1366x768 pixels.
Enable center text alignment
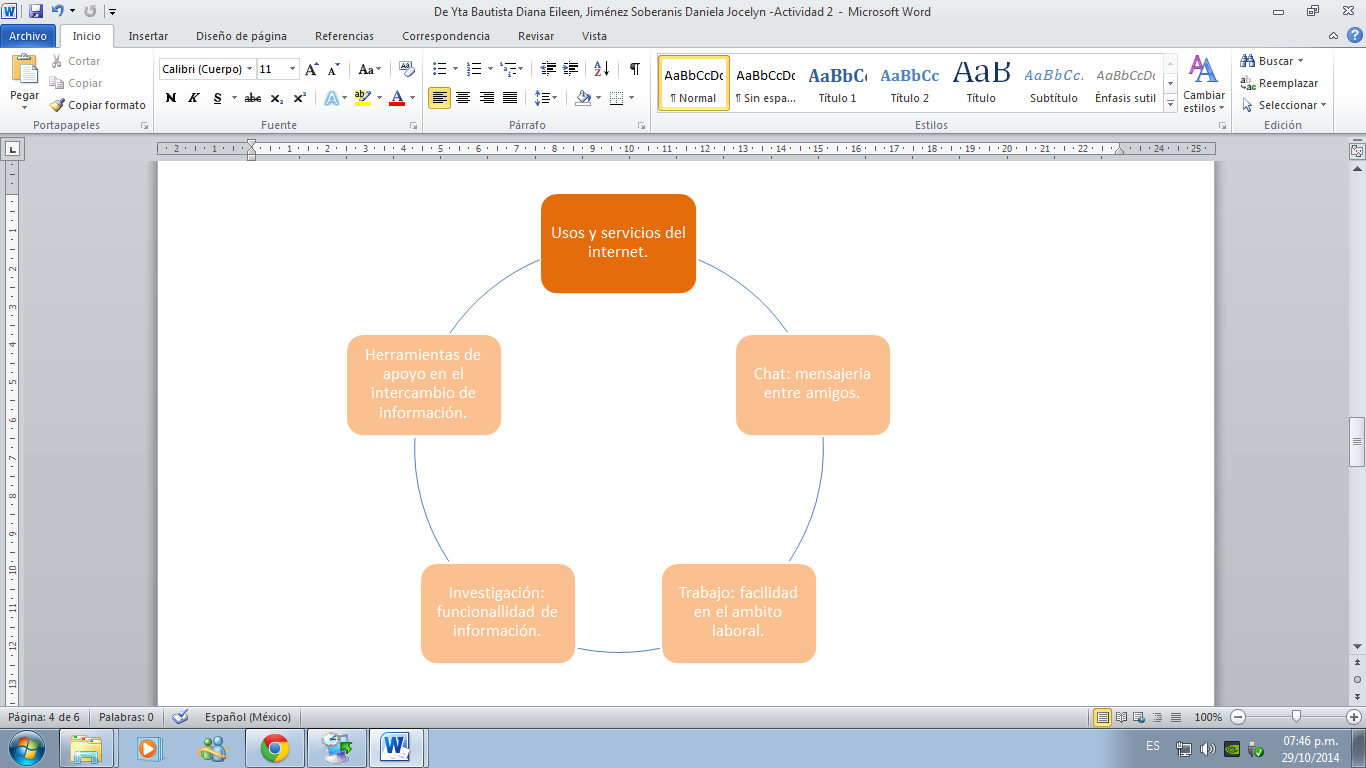click(462, 98)
